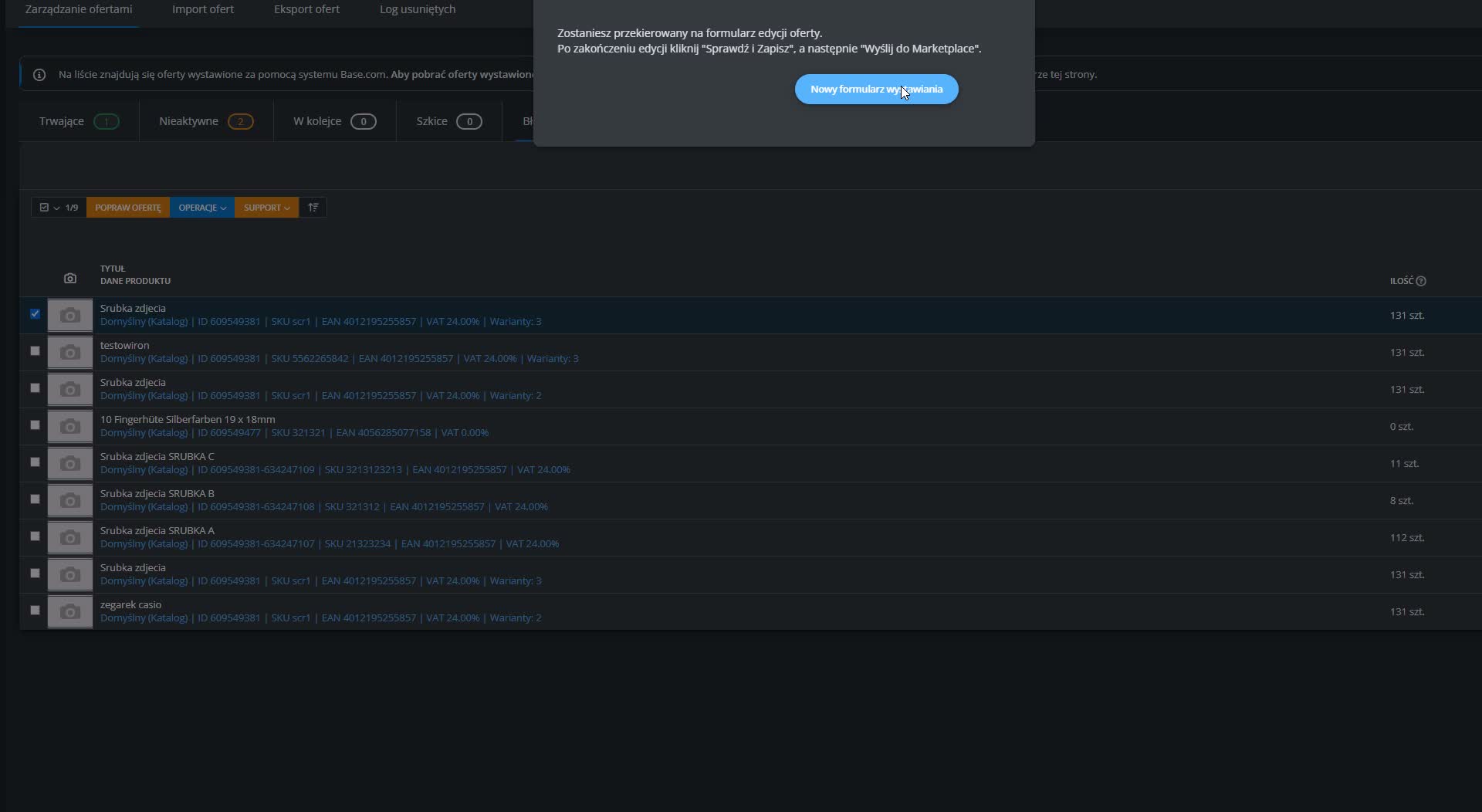The image size is (1482, 812).
Task: Open the Eksport ofert tab
Action: [x=306, y=9]
